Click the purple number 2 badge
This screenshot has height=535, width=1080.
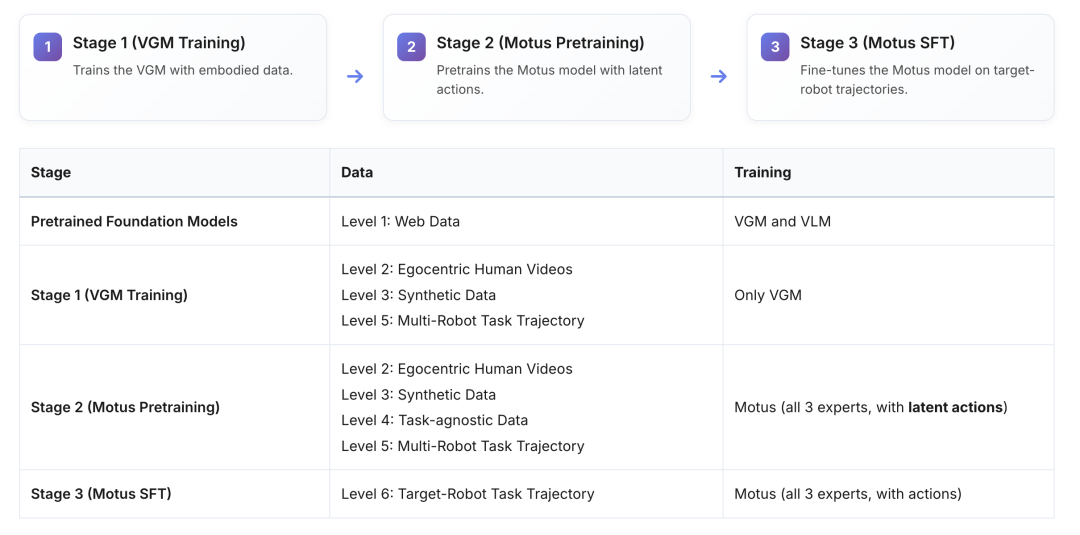coord(411,47)
